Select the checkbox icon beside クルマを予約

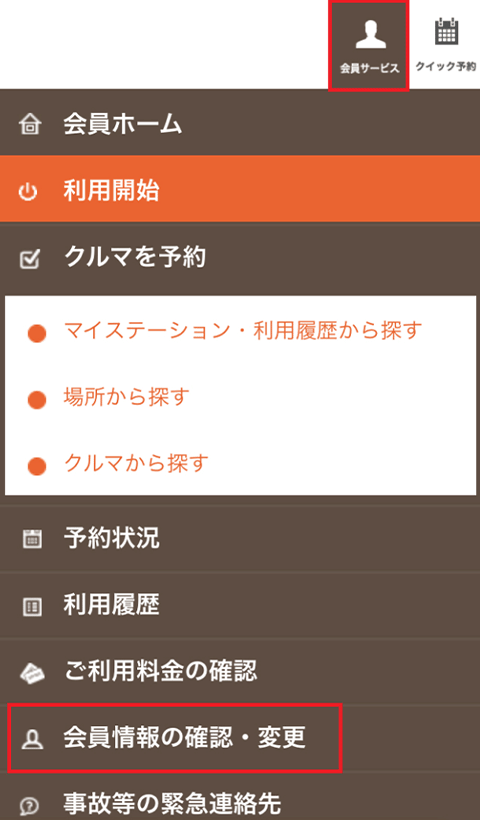(x=29, y=258)
